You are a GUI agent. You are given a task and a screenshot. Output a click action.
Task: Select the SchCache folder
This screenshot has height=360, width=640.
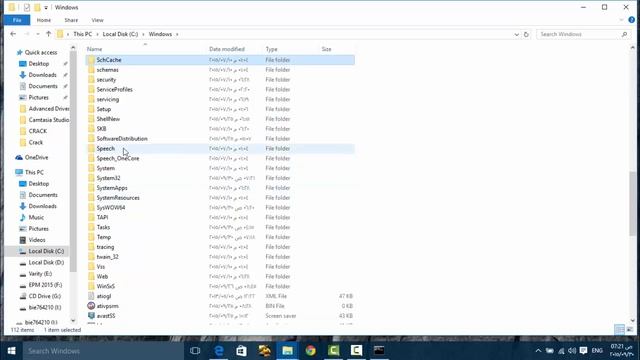(220, 60)
